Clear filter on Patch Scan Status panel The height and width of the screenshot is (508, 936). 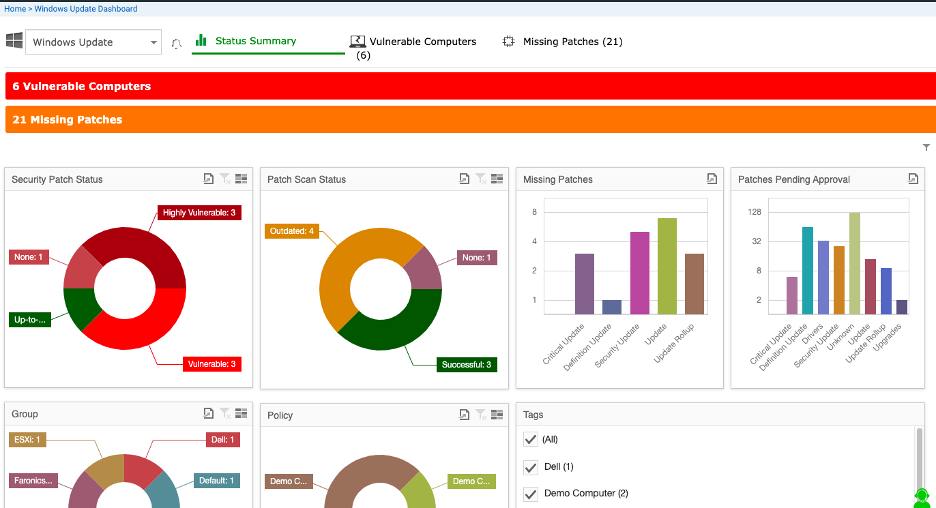[481, 178]
